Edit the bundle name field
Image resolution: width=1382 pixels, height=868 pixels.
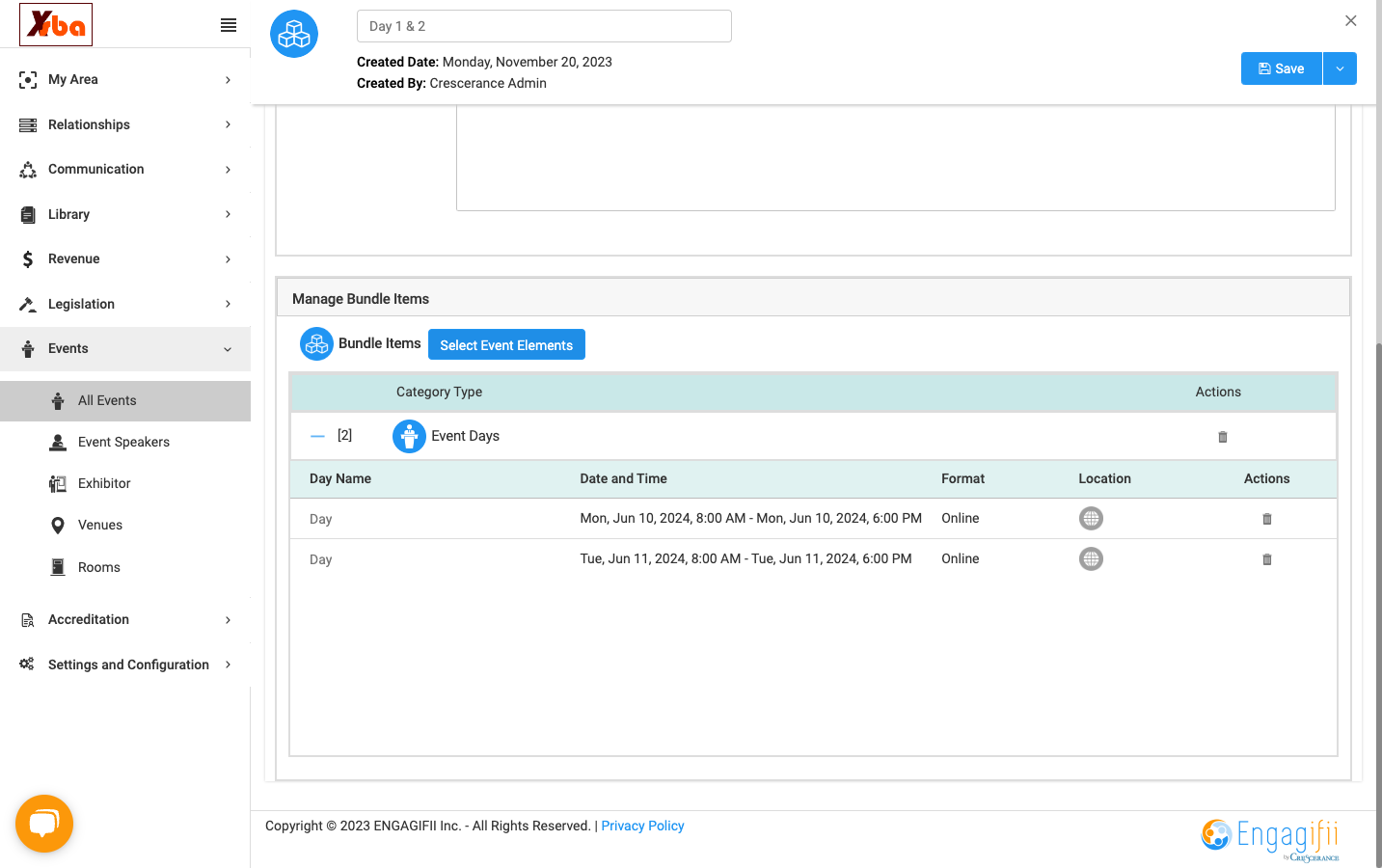(544, 26)
